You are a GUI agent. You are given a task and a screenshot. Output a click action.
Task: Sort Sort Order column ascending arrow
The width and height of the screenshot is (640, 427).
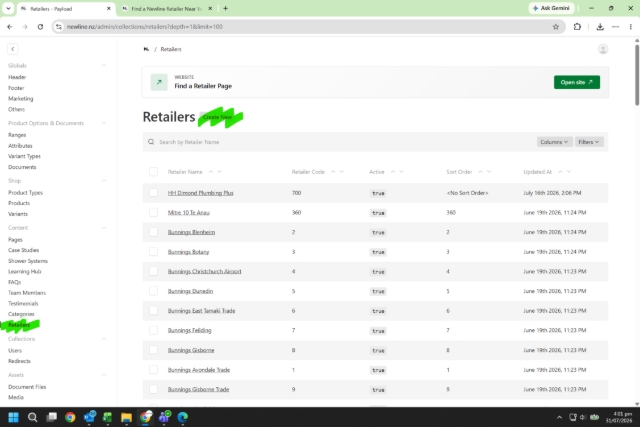point(480,172)
